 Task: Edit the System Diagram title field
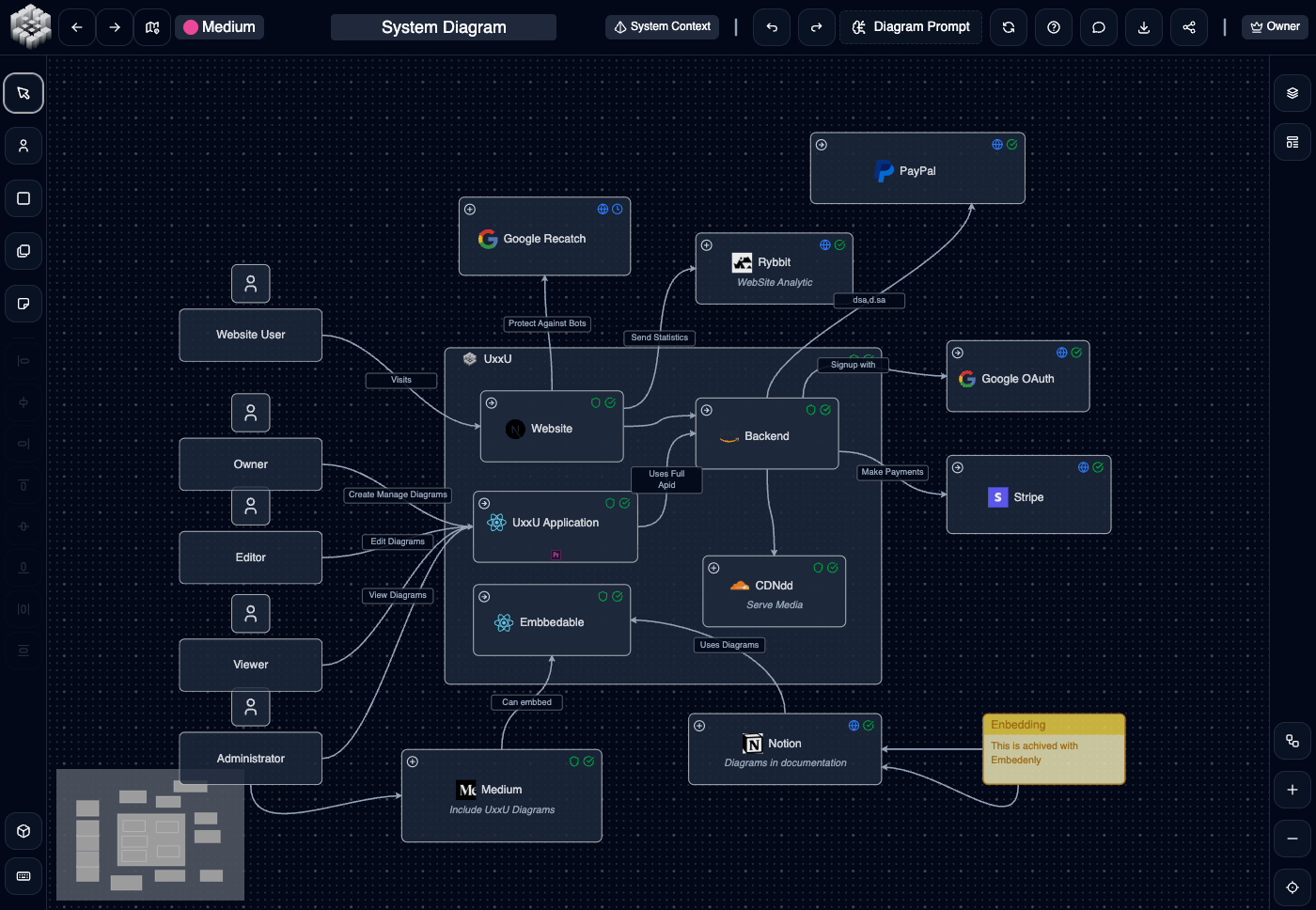pyautogui.click(x=444, y=27)
